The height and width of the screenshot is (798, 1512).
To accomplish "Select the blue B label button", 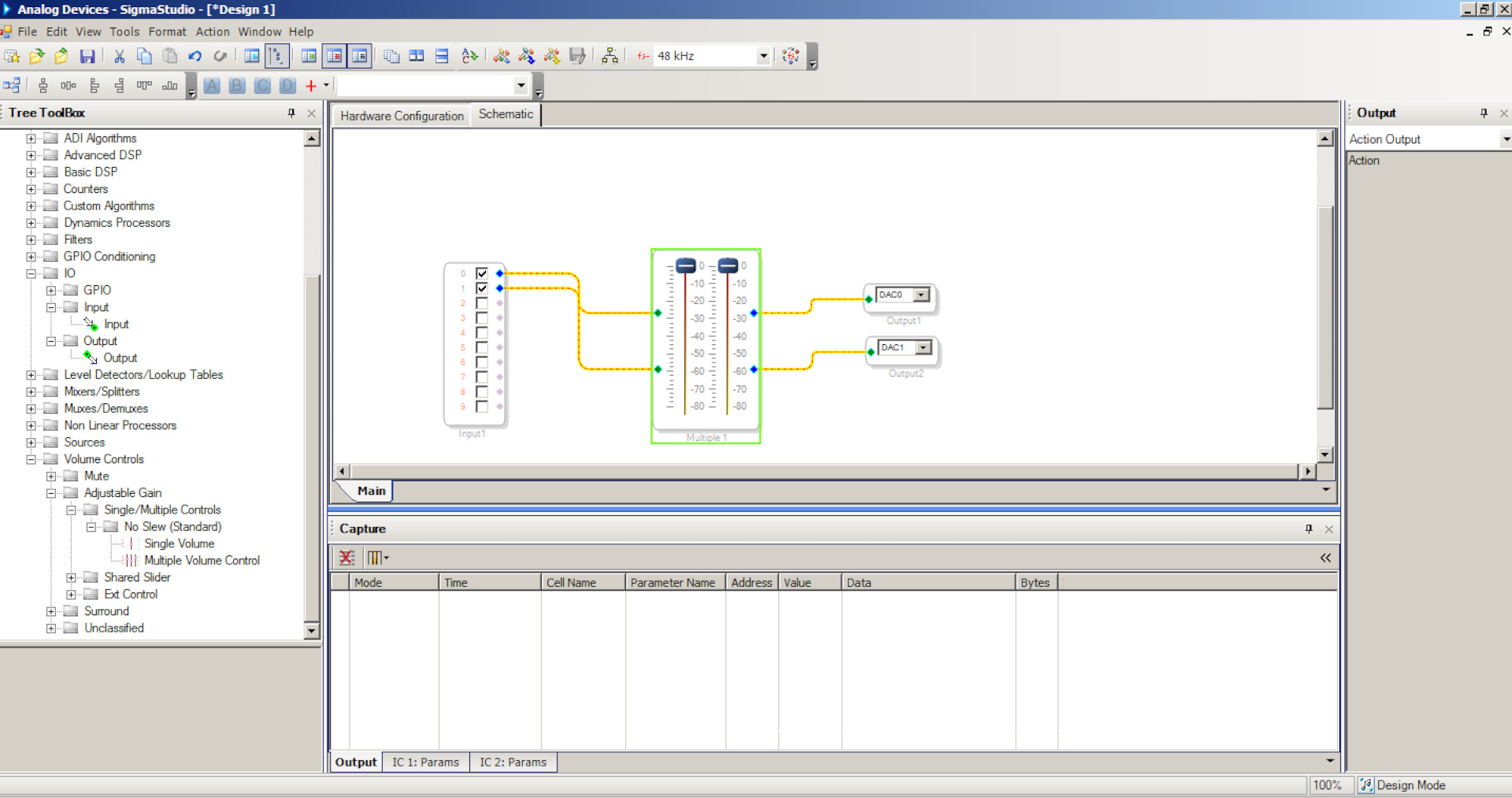I will tap(237, 86).
